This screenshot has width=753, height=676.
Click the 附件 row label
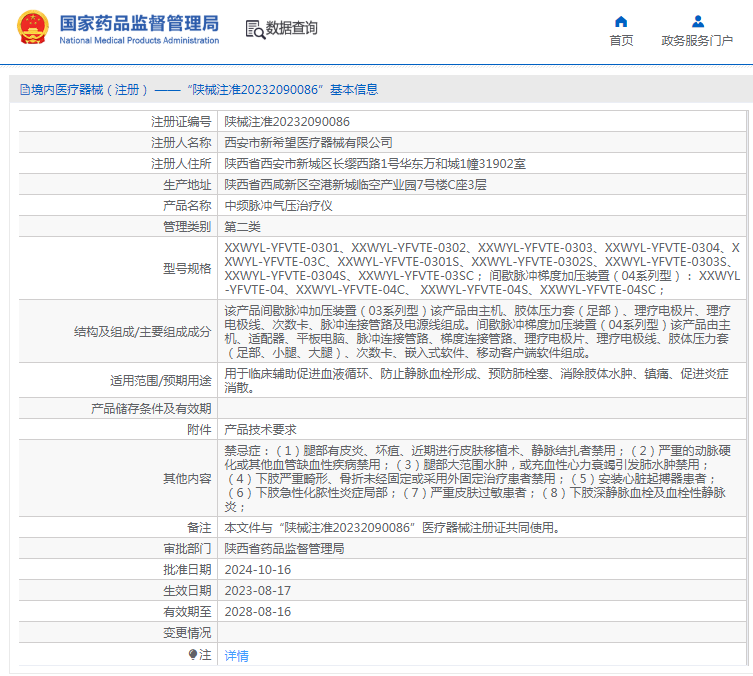[199, 430]
